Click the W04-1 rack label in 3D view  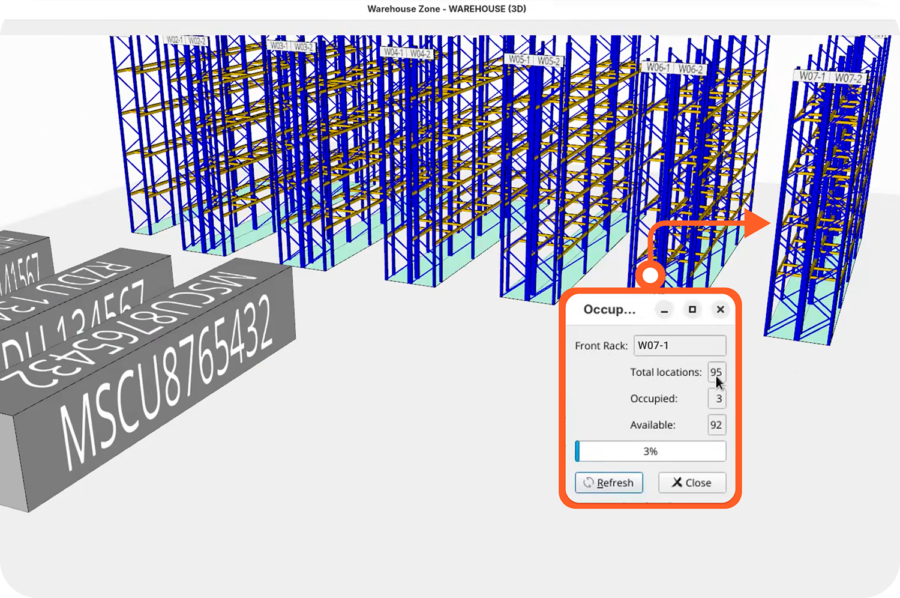[394, 52]
